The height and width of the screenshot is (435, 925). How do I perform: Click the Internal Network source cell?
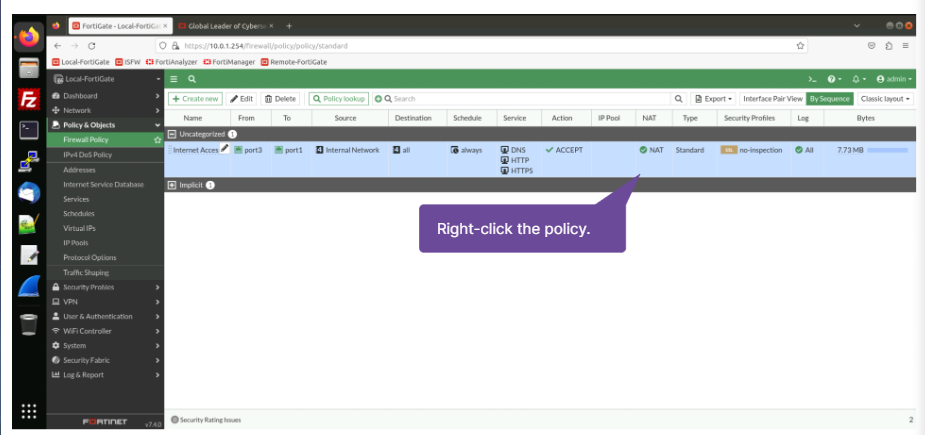(348, 150)
